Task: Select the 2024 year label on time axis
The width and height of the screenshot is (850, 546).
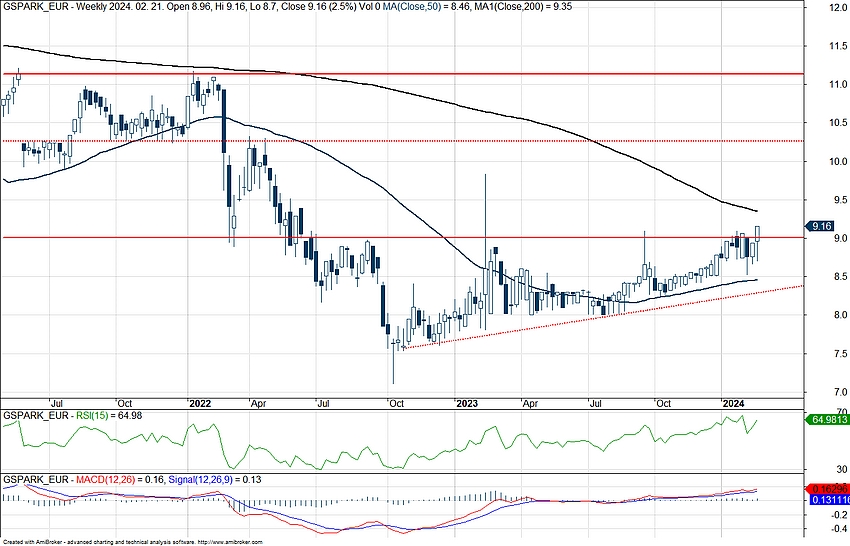Action: click(734, 404)
